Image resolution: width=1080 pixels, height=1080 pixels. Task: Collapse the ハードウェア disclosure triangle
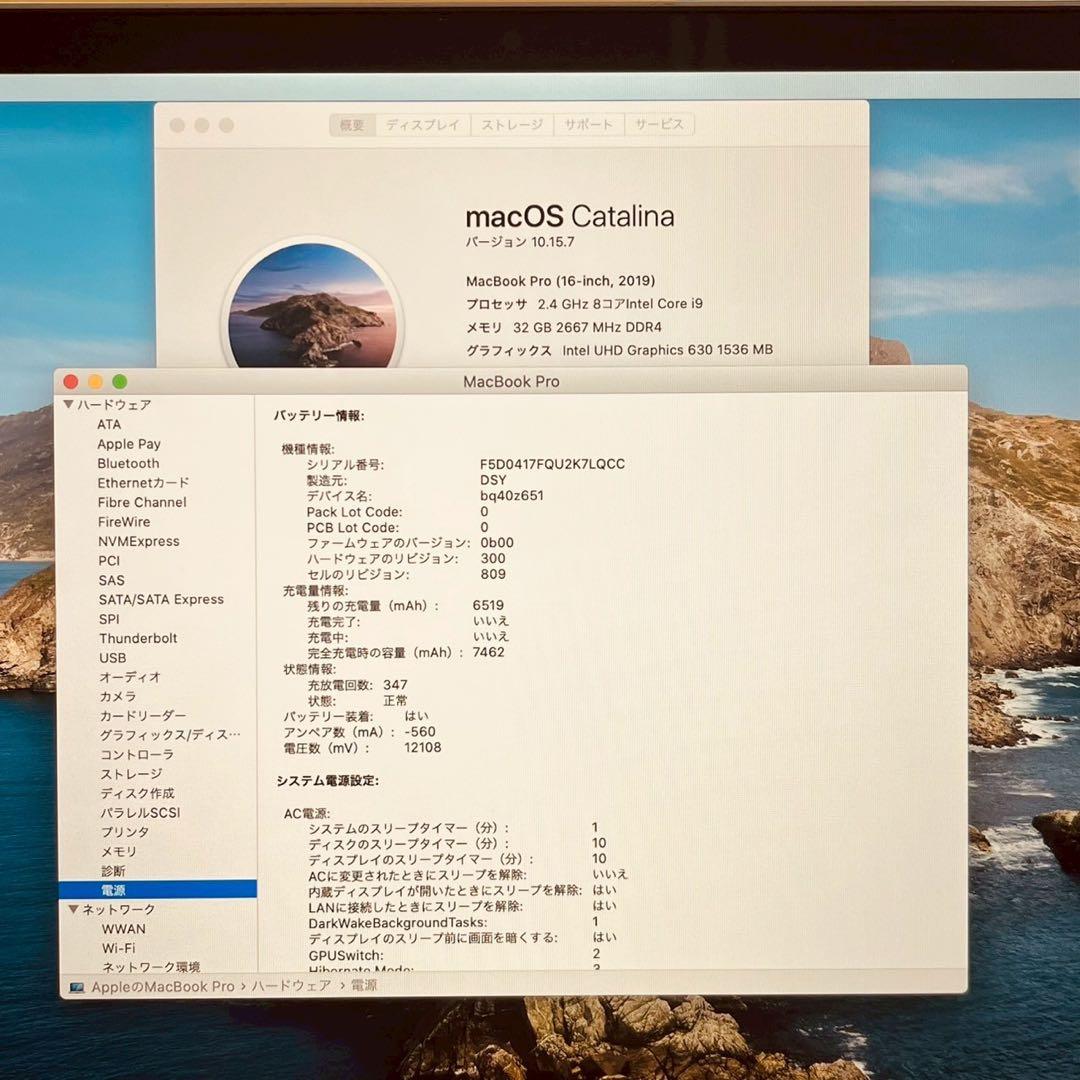(x=69, y=404)
